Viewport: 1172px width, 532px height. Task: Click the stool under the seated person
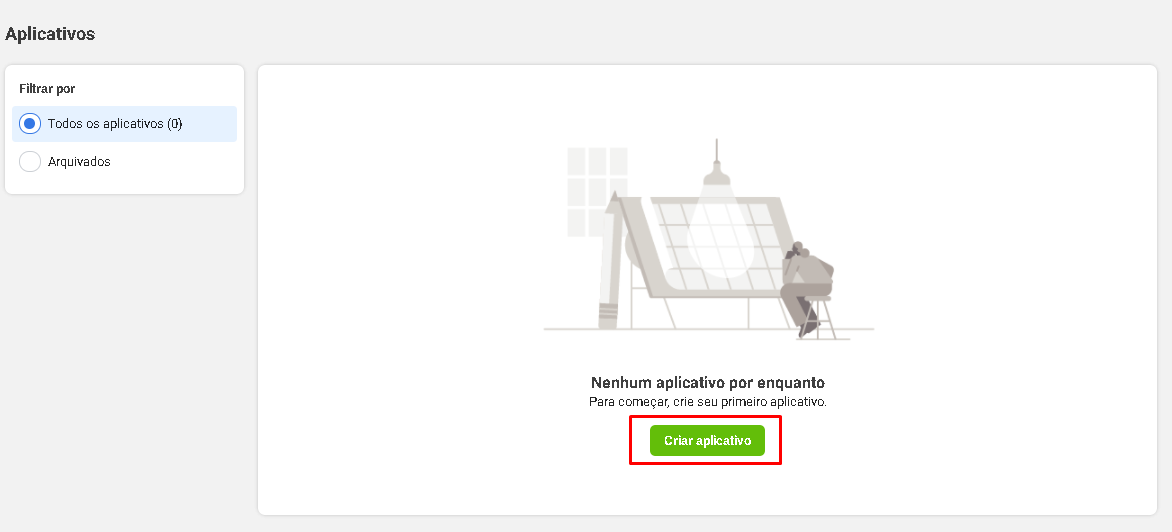click(x=816, y=318)
